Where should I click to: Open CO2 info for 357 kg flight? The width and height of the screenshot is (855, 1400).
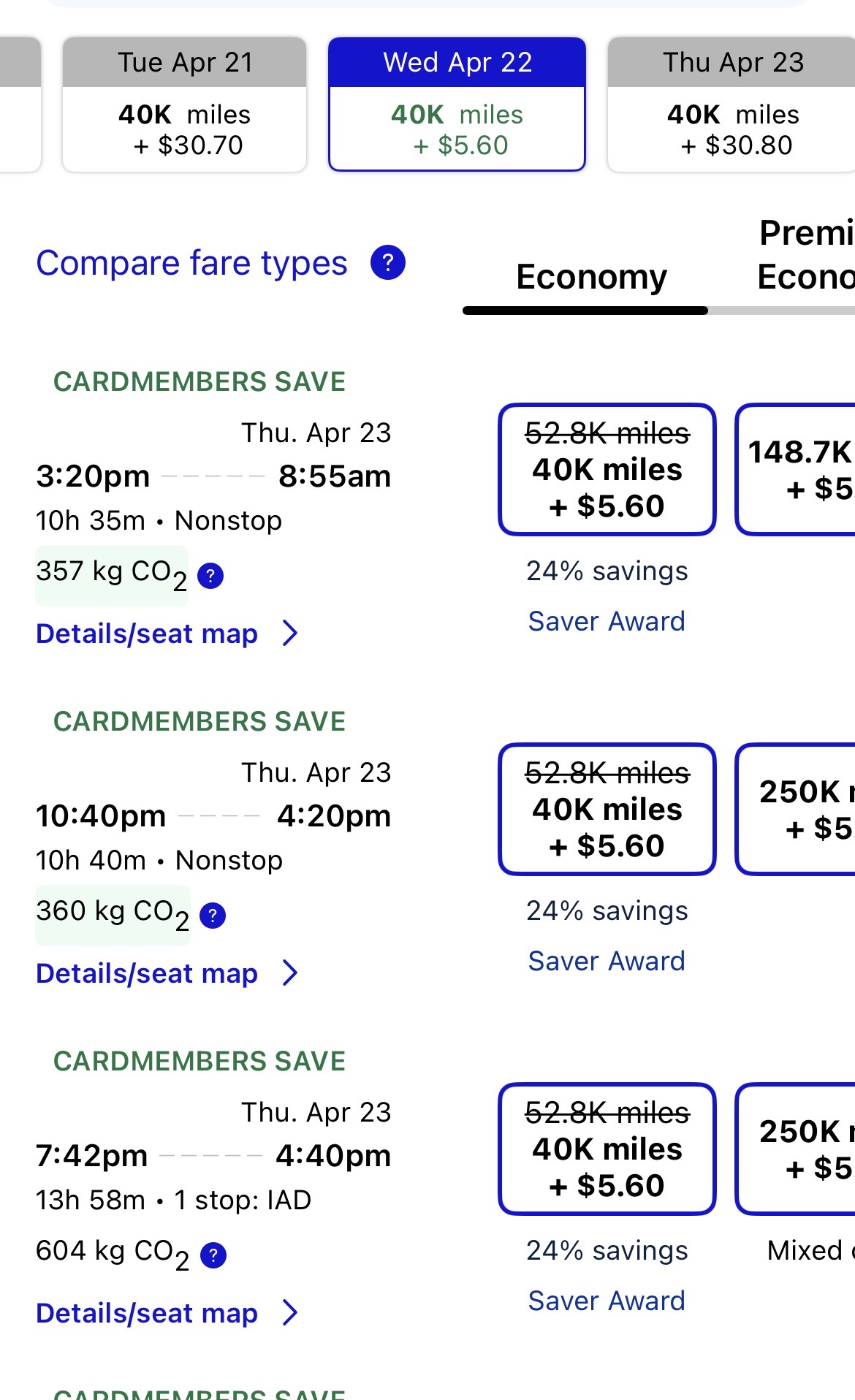(x=210, y=576)
